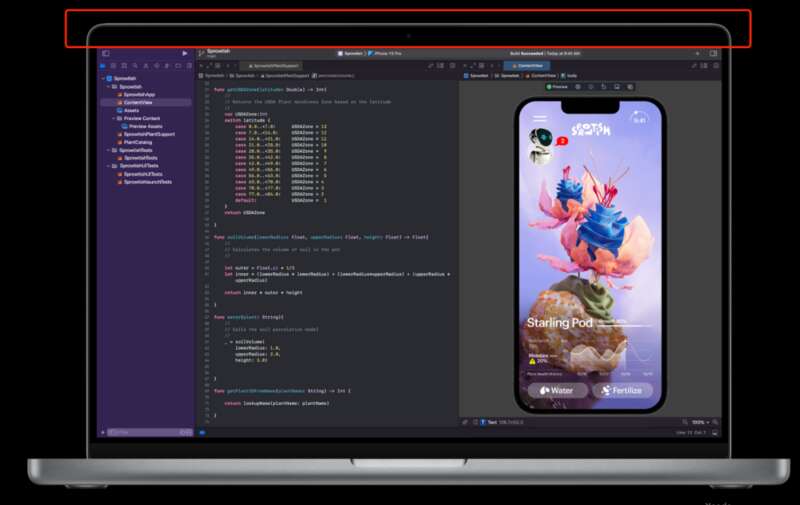
Task: Click the line "return USDAZone" in code
Action: coord(244,213)
